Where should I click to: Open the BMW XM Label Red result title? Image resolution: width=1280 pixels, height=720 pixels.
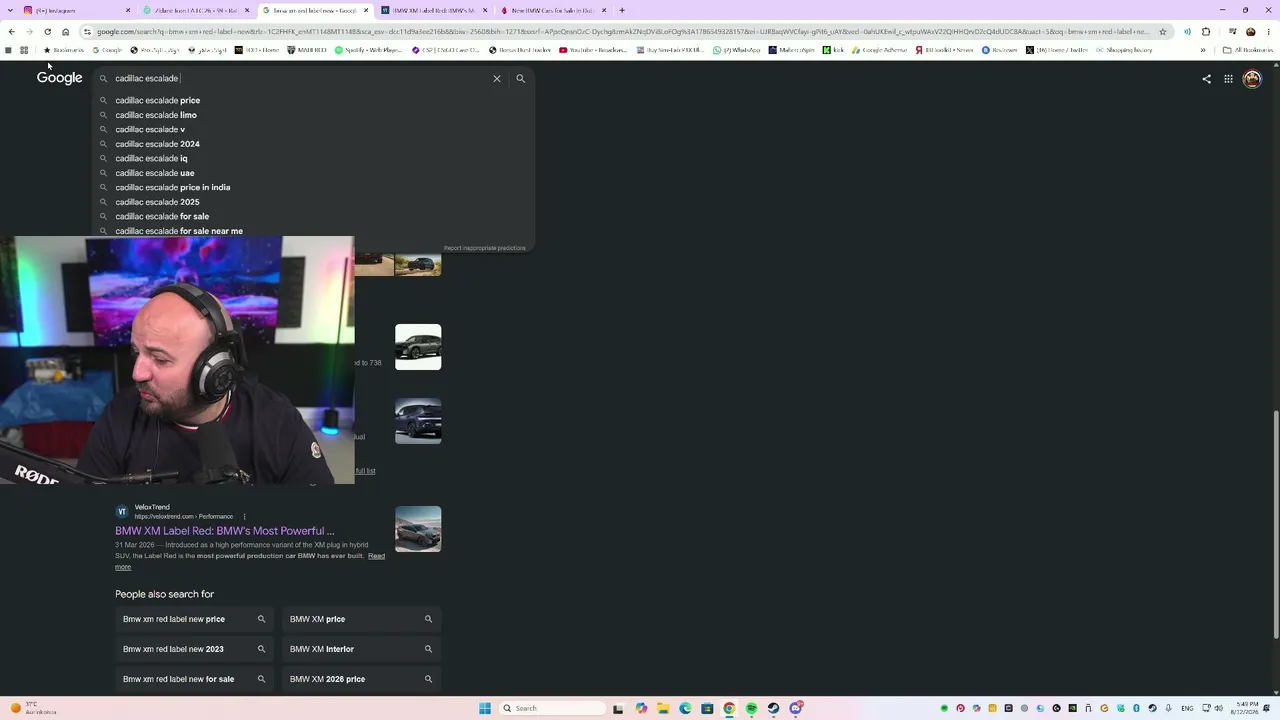coord(225,531)
